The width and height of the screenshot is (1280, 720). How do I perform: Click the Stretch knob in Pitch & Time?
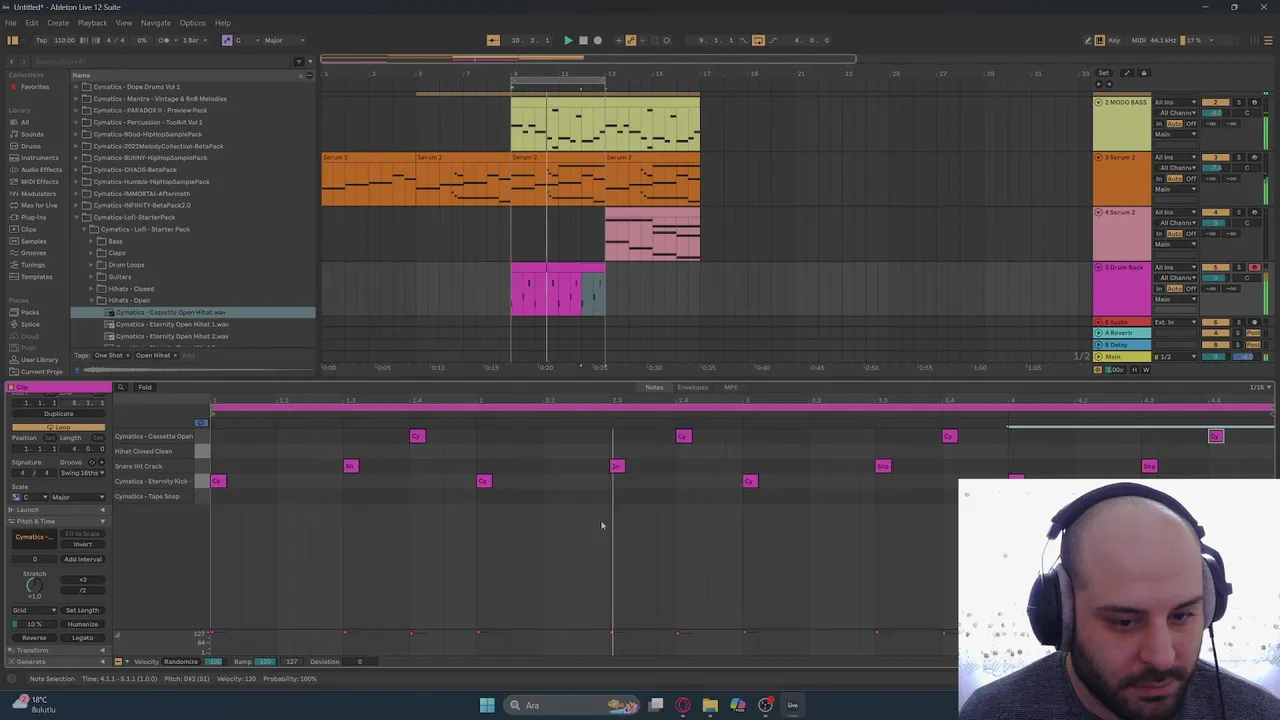[34, 585]
